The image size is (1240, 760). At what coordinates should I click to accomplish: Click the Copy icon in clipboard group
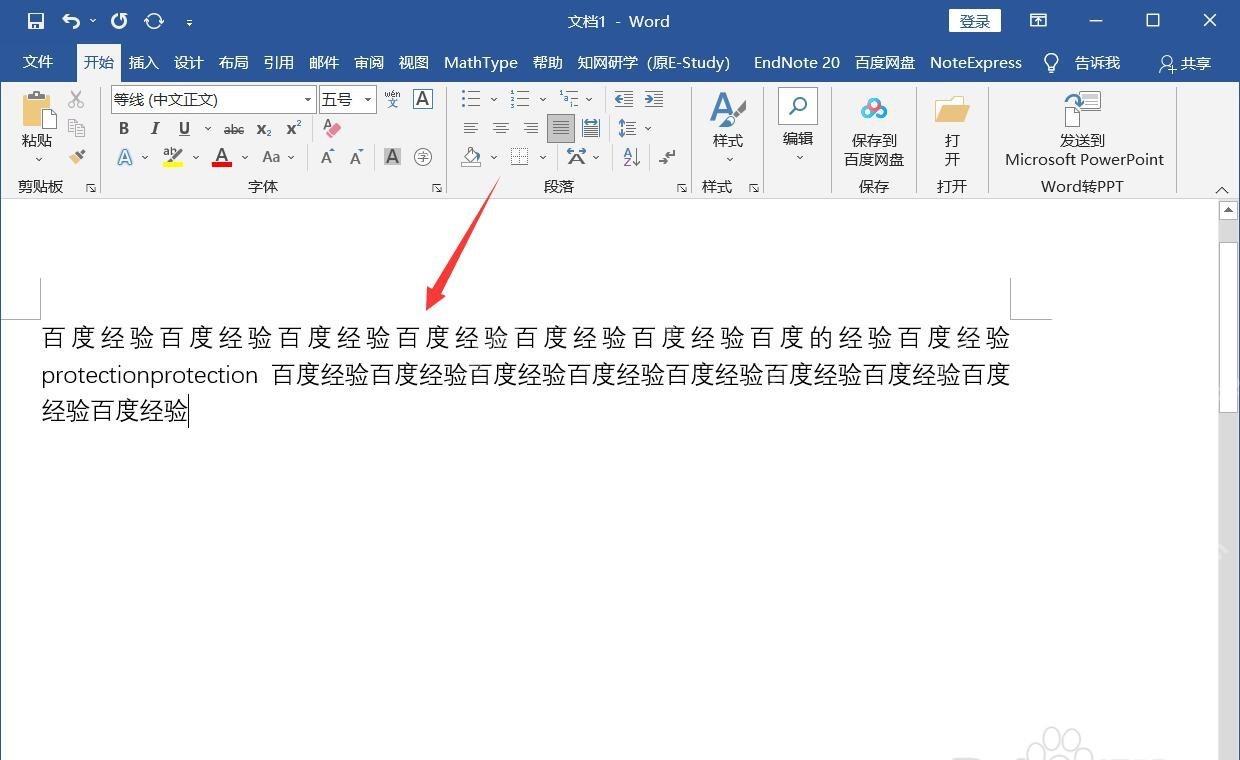[x=76, y=128]
